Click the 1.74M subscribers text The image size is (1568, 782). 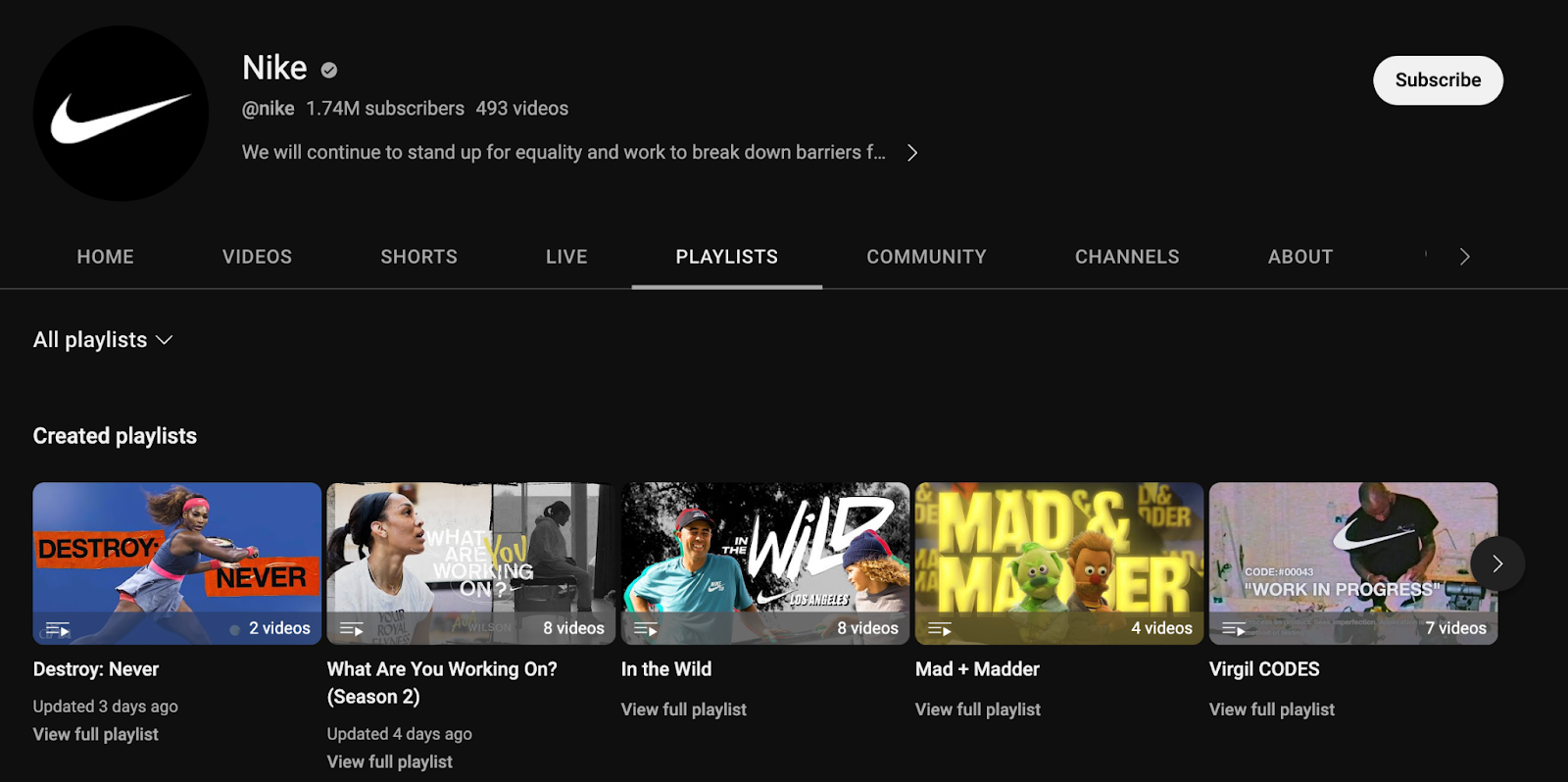coord(385,109)
